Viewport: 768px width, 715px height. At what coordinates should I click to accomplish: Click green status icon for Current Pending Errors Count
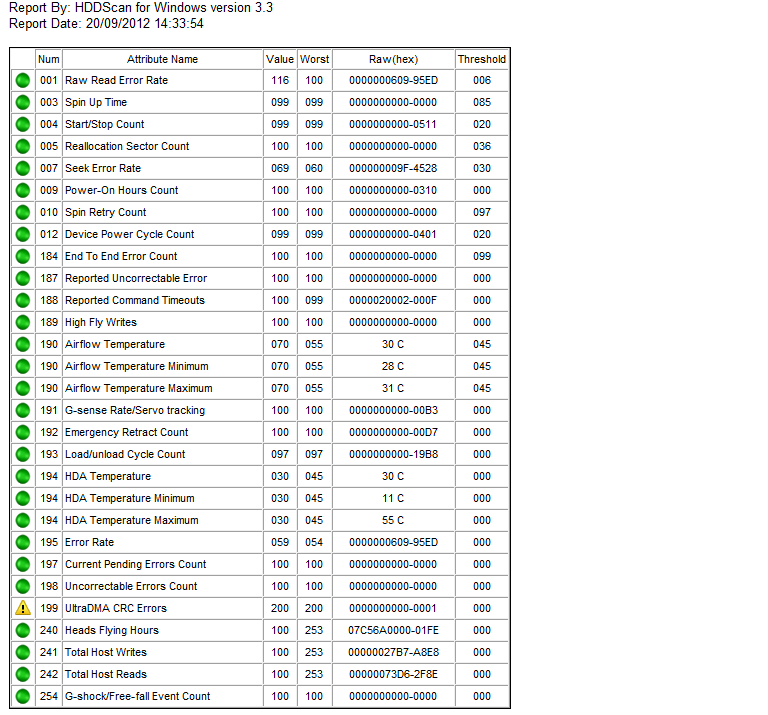pos(23,564)
